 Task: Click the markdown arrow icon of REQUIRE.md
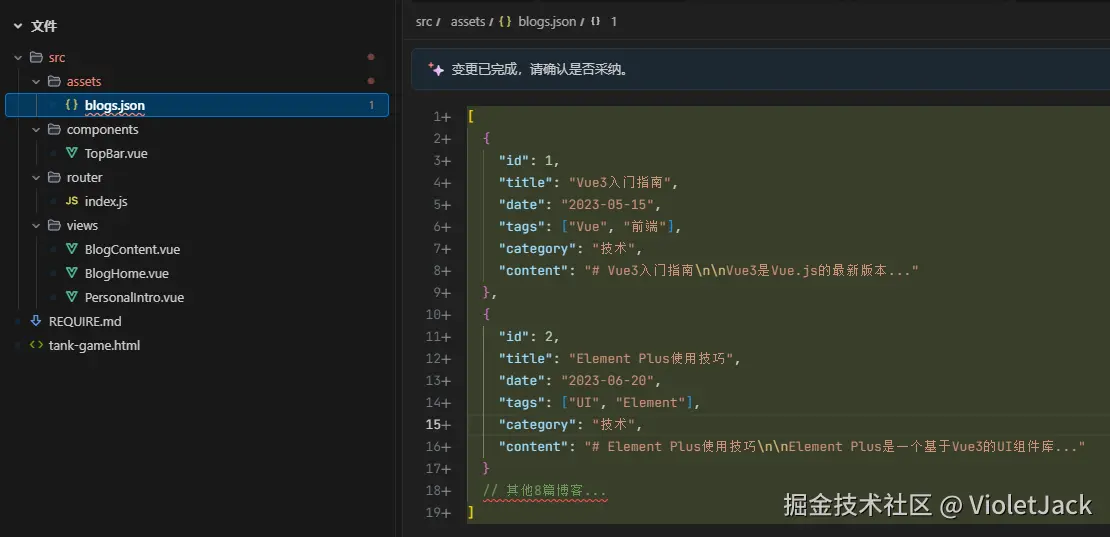36,321
